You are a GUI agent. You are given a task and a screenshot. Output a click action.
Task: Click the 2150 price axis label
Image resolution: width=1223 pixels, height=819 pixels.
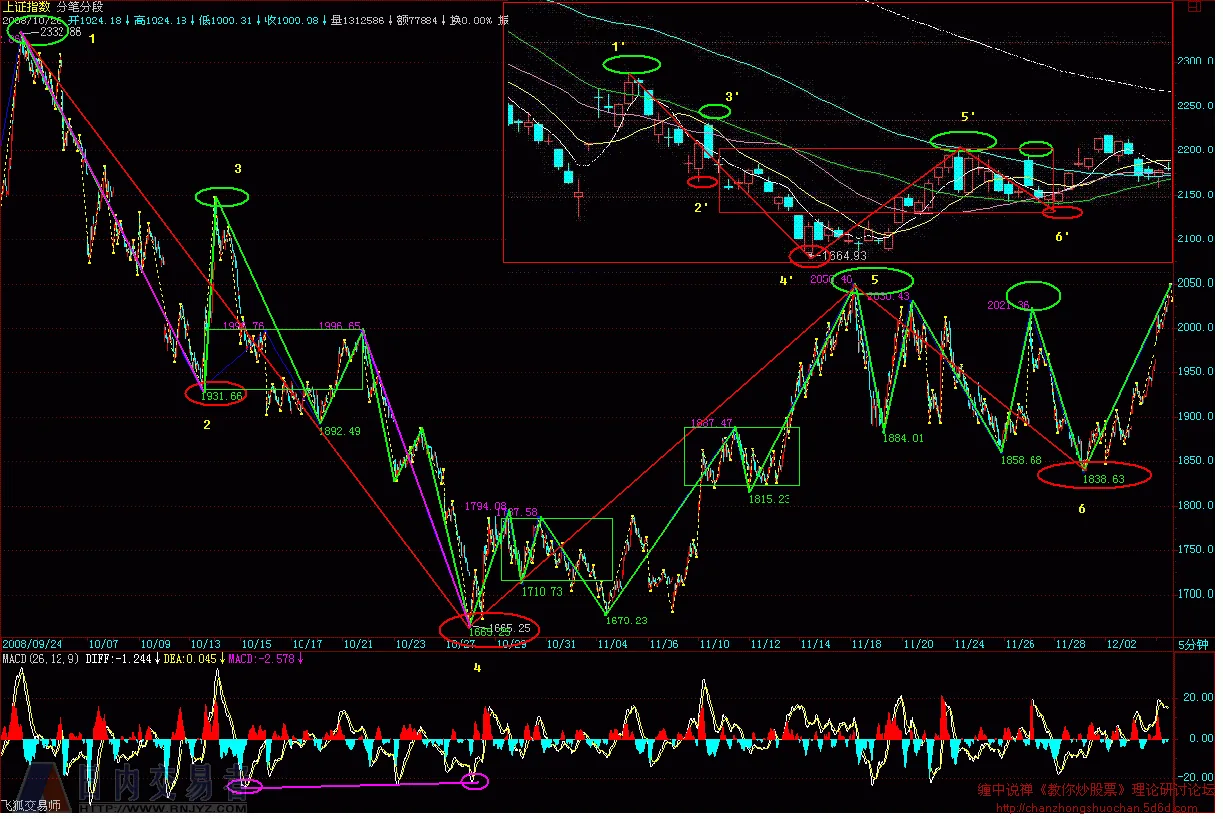(x=1193, y=194)
